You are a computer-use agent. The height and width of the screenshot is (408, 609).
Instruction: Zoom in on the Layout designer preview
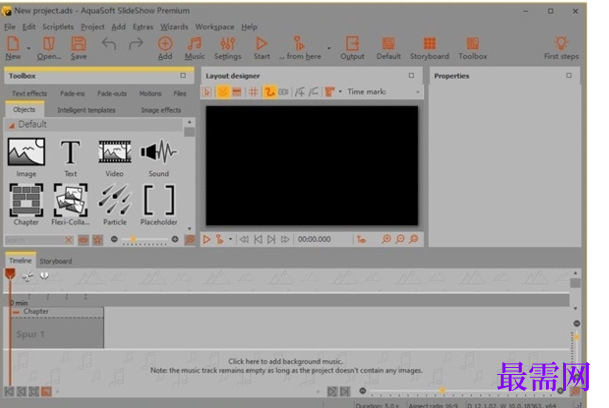click(x=386, y=239)
